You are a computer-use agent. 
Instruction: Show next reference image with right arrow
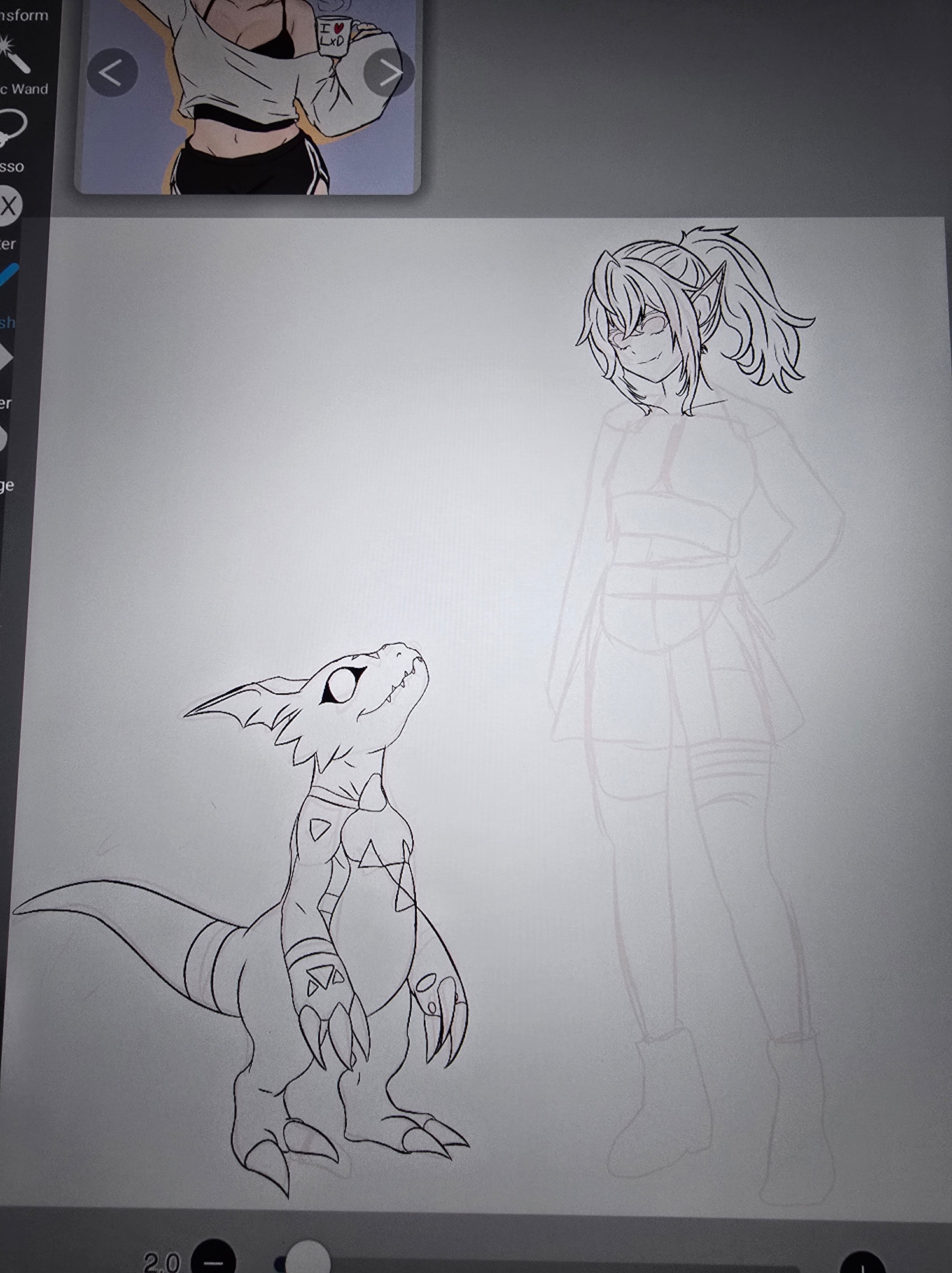click(x=389, y=73)
